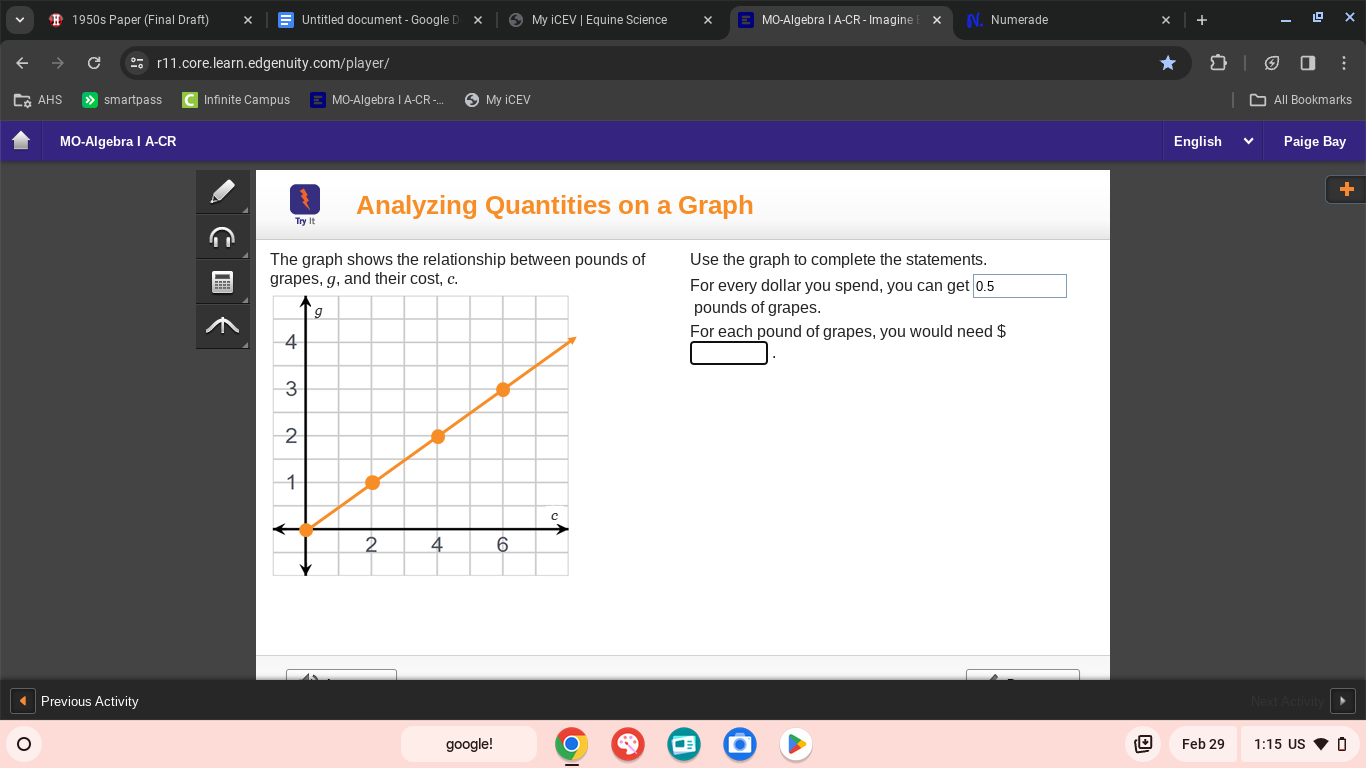This screenshot has height=768, width=1366.
Task: Launch the calculator tool from the sidebar
Action: tap(222, 281)
